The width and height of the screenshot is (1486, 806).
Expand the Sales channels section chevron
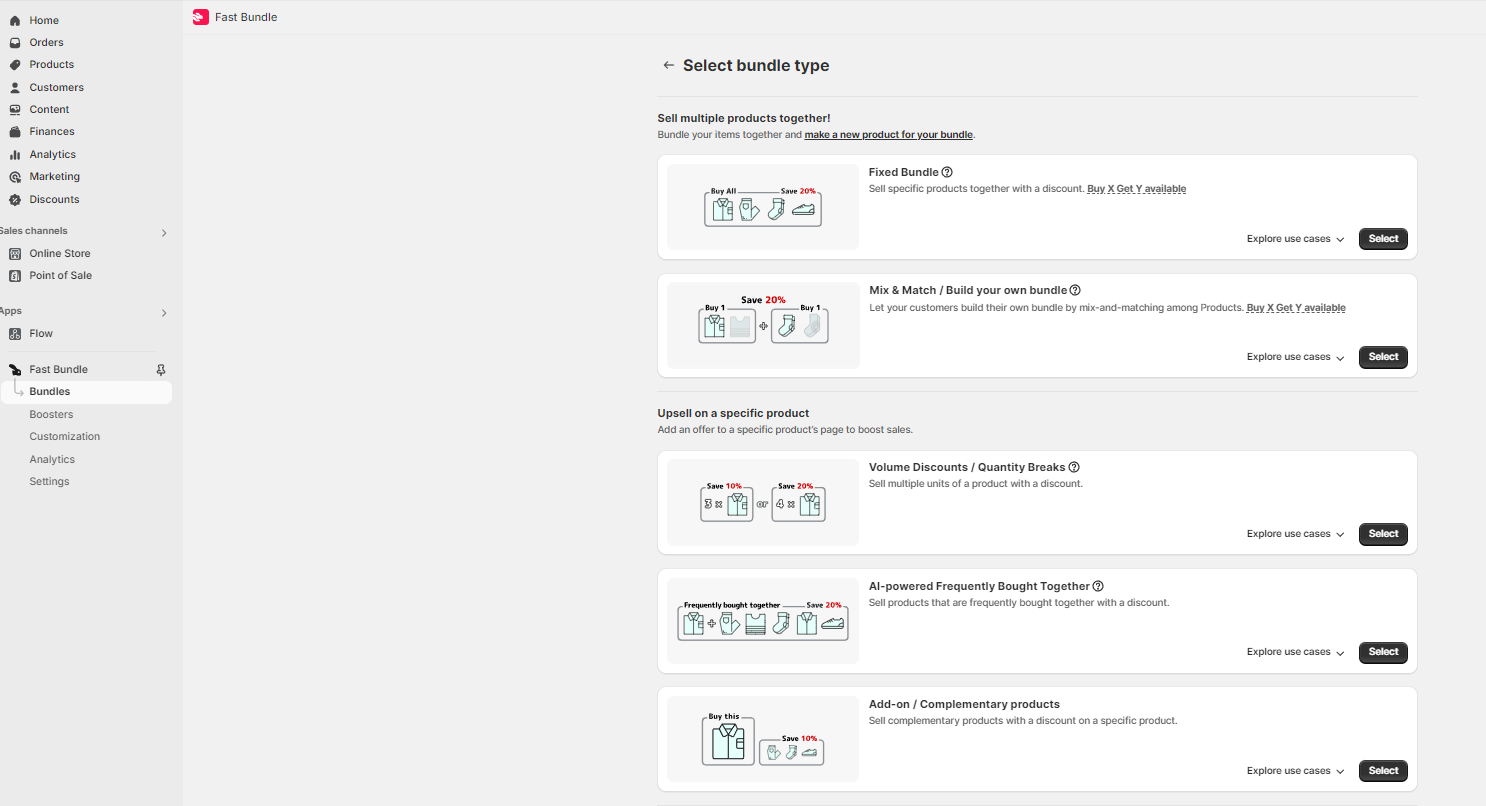coord(164,233)
